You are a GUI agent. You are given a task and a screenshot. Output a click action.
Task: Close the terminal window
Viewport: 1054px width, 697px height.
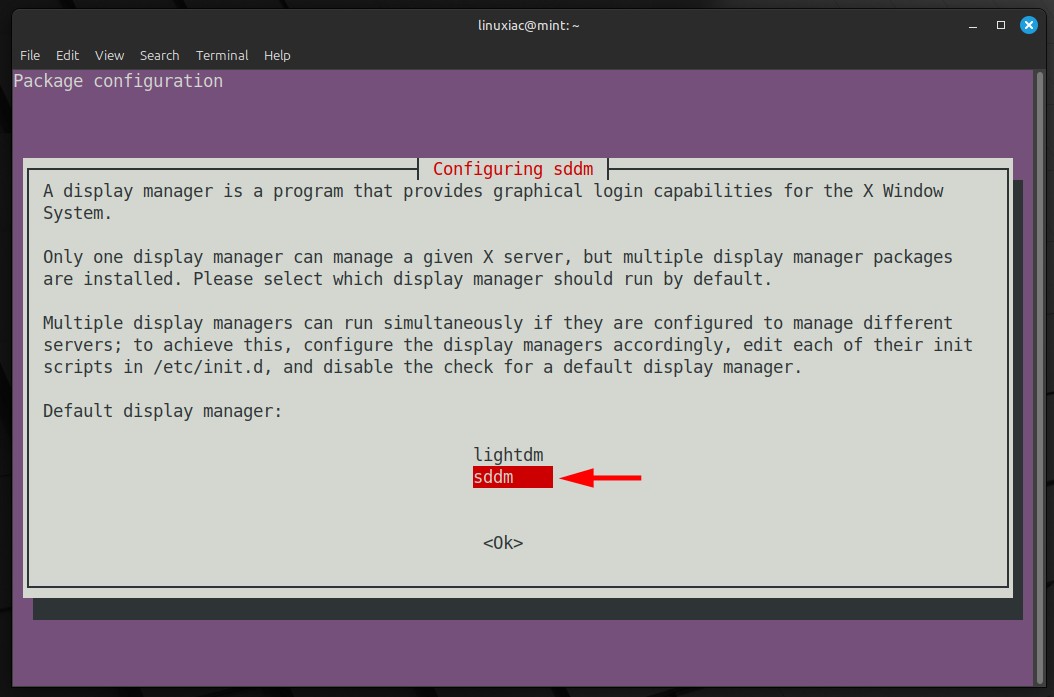pyautogui.click(x=1028, y=26)
